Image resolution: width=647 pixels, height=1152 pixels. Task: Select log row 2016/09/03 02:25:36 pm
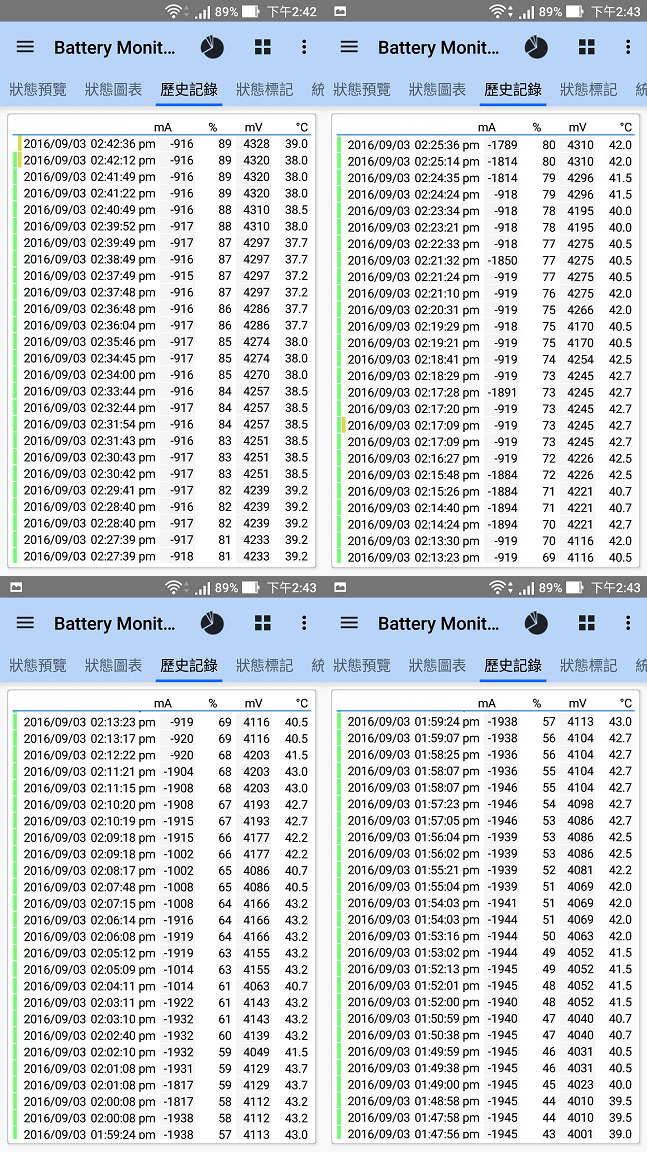pos(486,145)
